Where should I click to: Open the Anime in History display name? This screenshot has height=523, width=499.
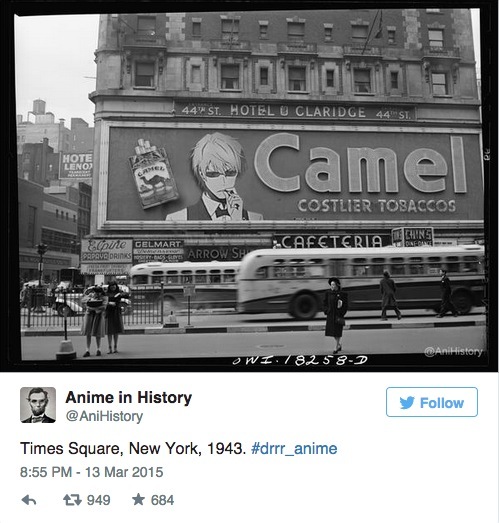pyautogui.click(x=129, y=397)
